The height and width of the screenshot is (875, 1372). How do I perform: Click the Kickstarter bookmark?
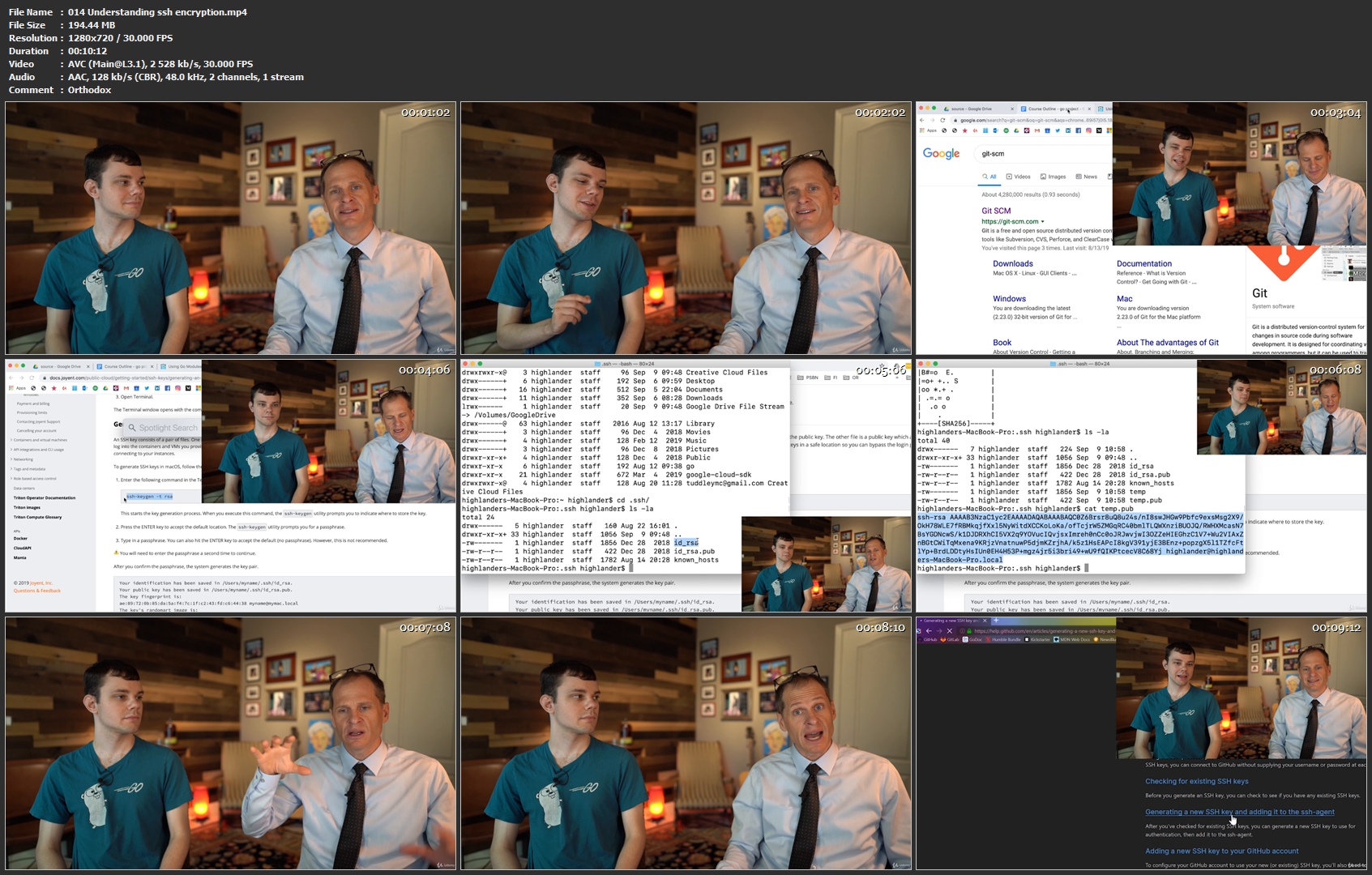coord(1037,639)
